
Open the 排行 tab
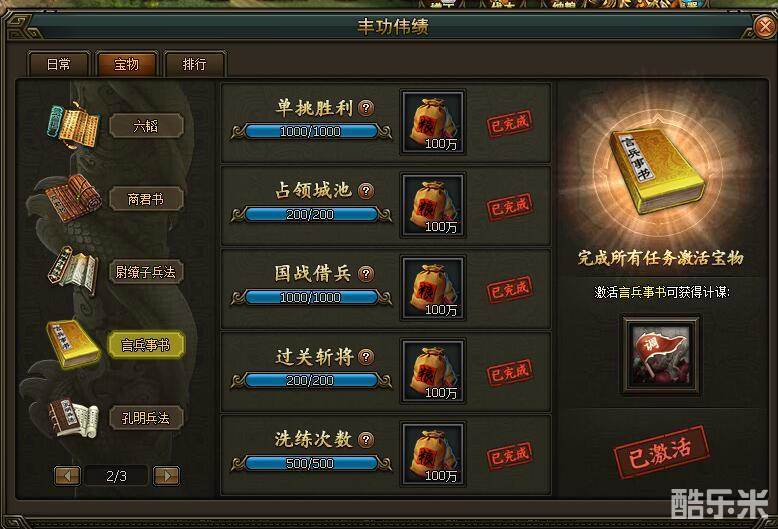pos(194,64)
